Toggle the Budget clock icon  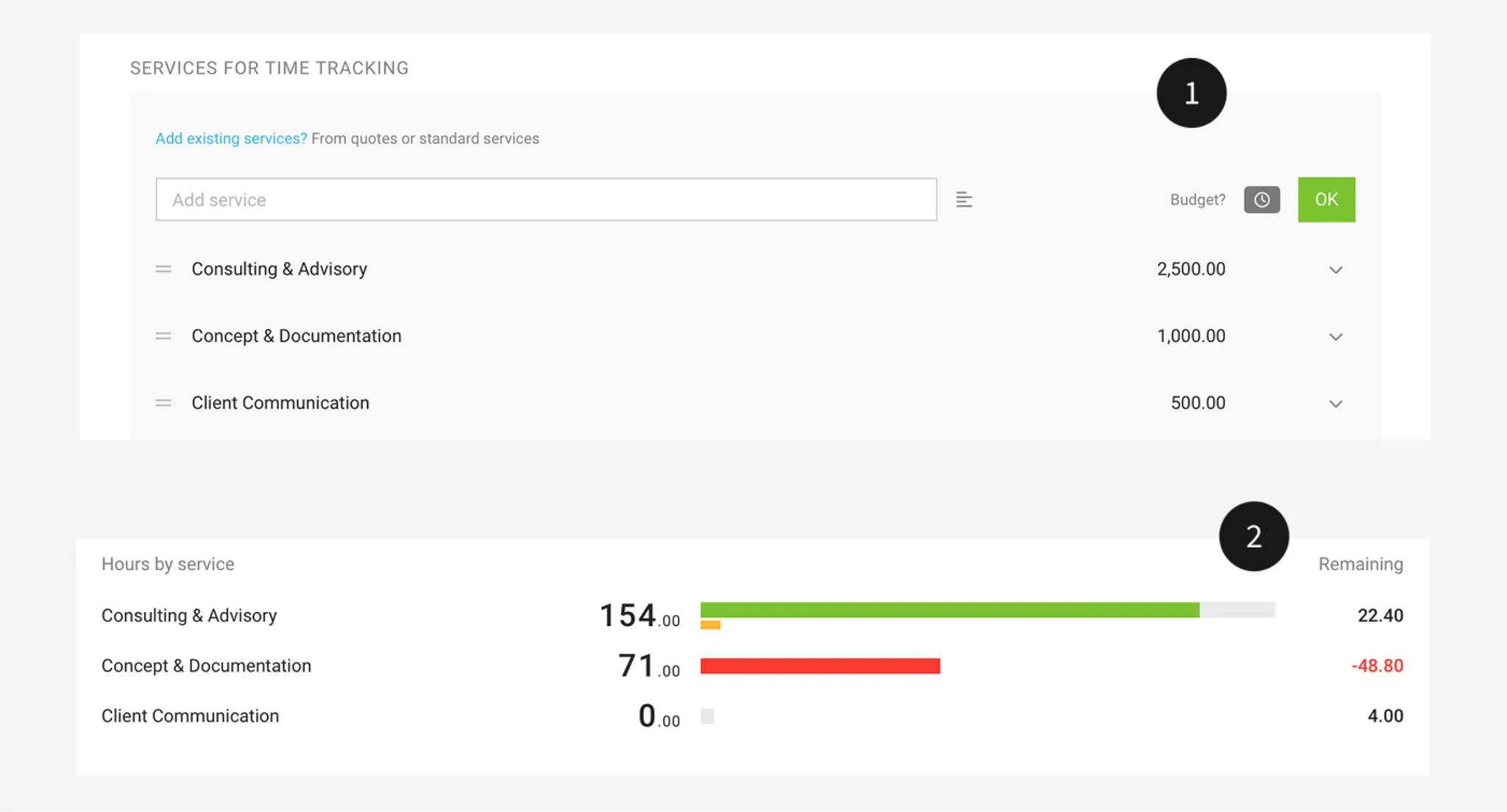(1262, 199)
